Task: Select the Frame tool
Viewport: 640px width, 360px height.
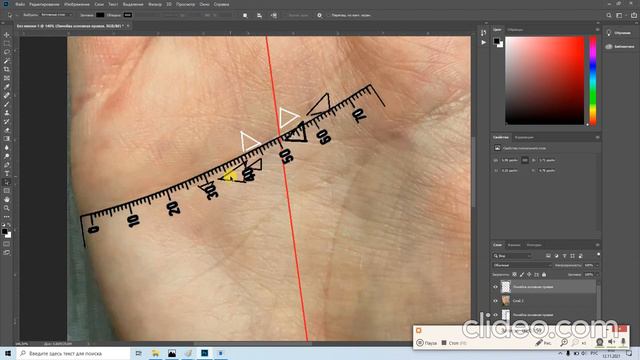Action: (x=7, y=78)
